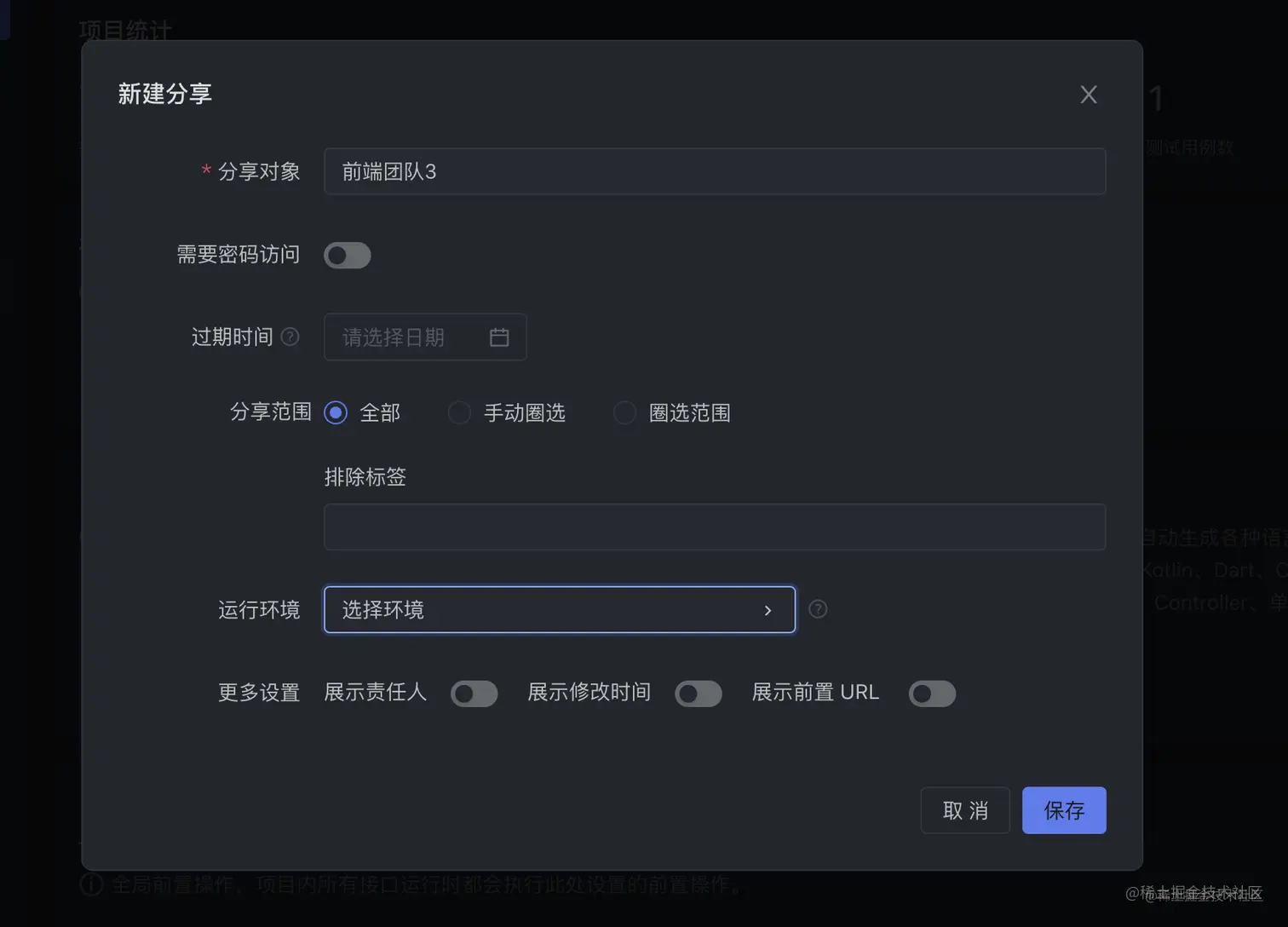Click the calendar icon in date field
Image resolution: width=1288 pixels, height=927 pixels.
[x=499, y=337]
